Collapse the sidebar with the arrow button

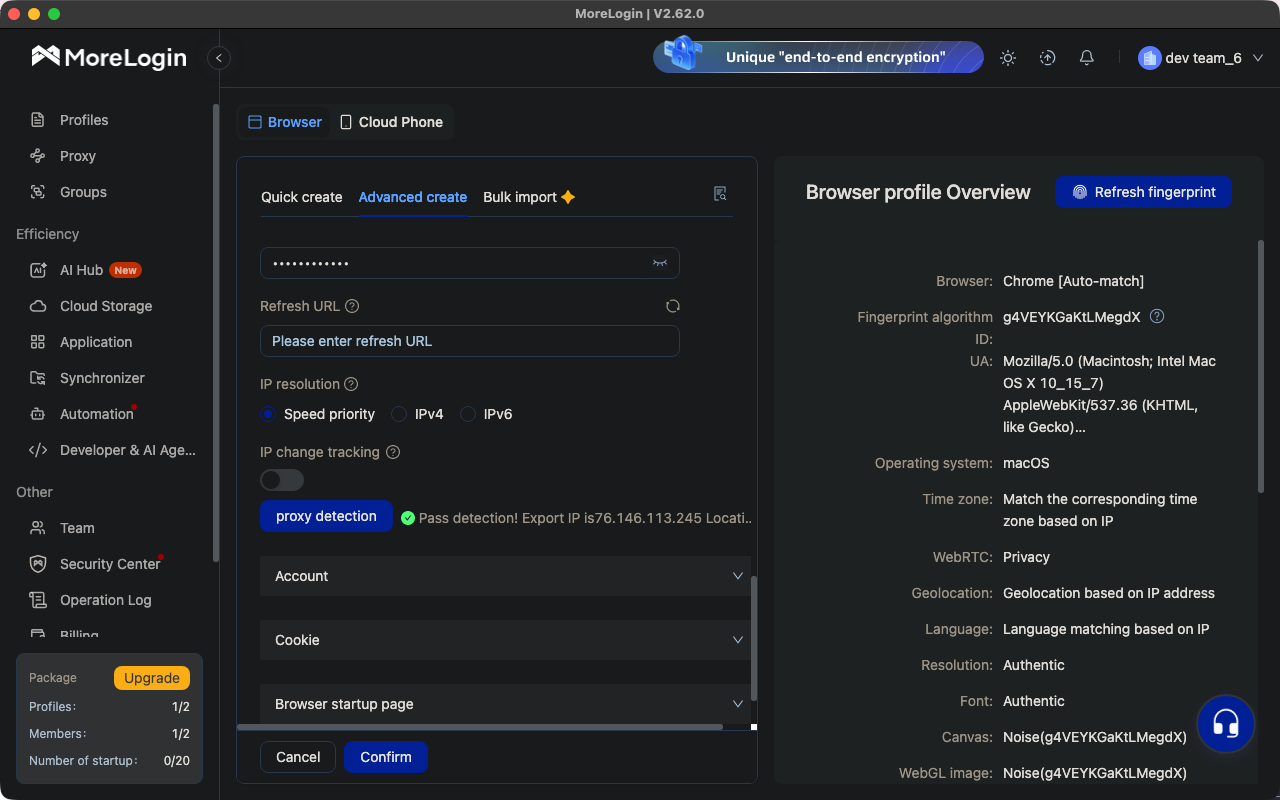pyautogui.click(x=219, y=58)
